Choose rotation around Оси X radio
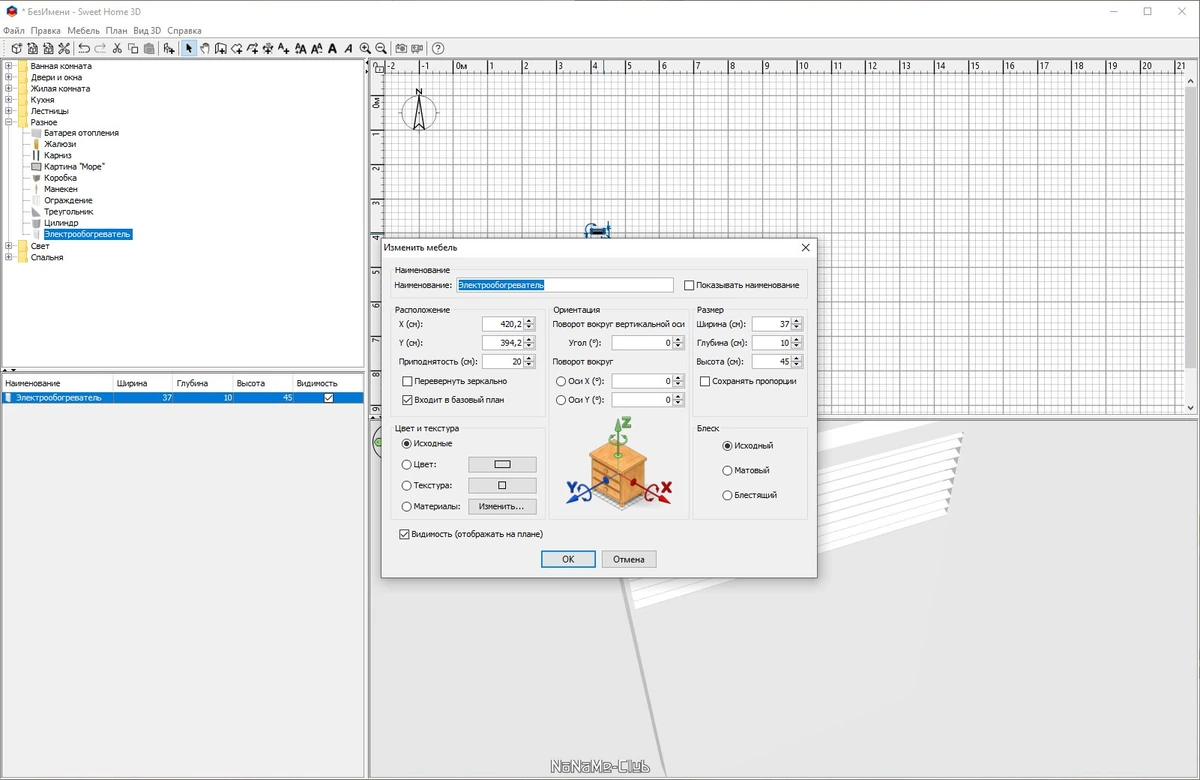The image size is (1200, 780). click(561, 381)
